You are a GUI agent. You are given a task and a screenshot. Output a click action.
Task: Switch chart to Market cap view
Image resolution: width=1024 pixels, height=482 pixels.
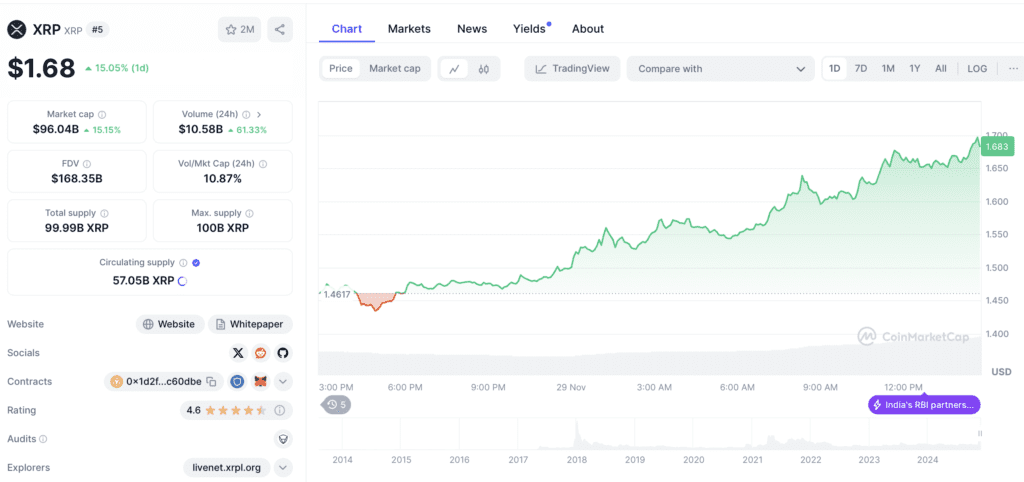click(x=395, y=68)
